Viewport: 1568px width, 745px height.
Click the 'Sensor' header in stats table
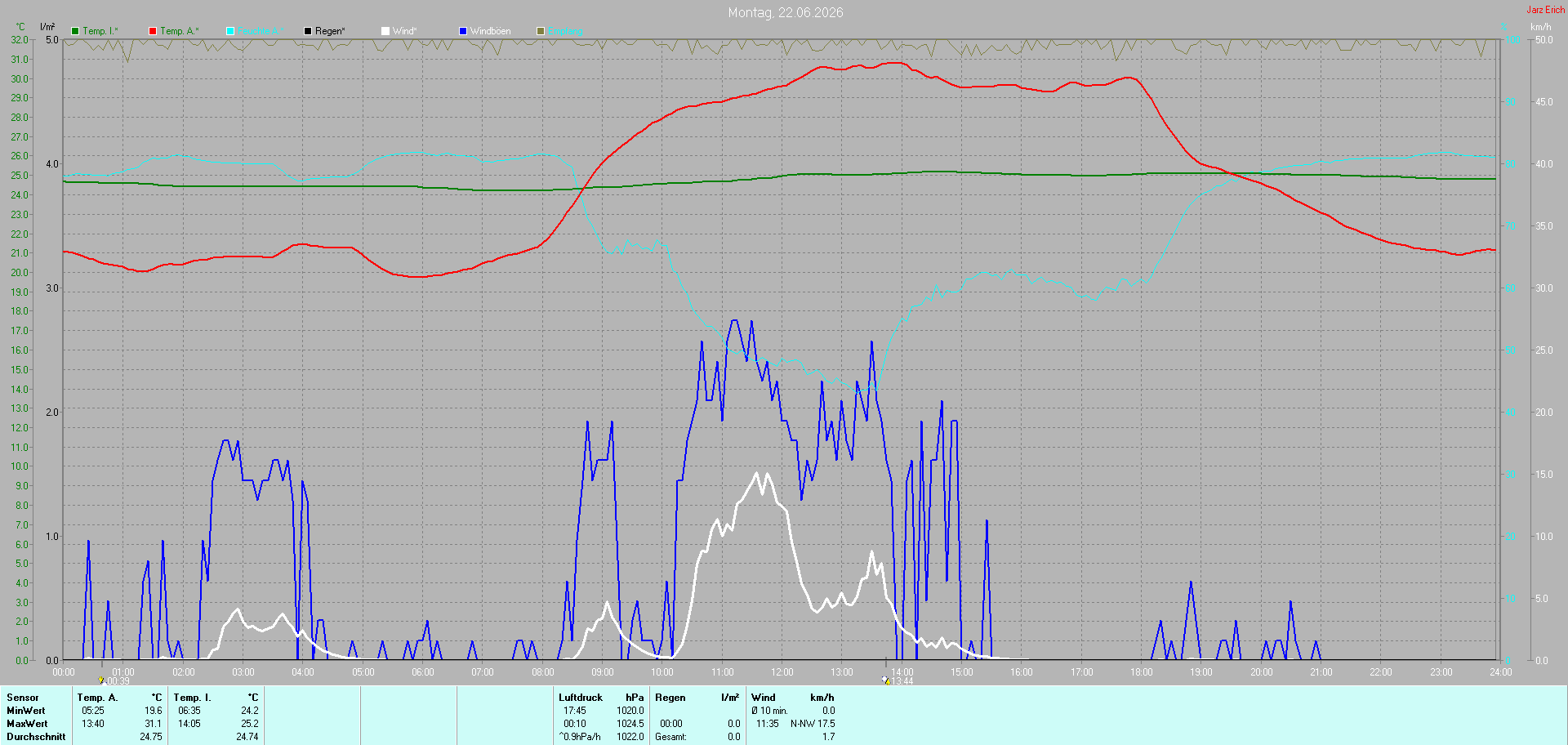click(x=23, y=698)
